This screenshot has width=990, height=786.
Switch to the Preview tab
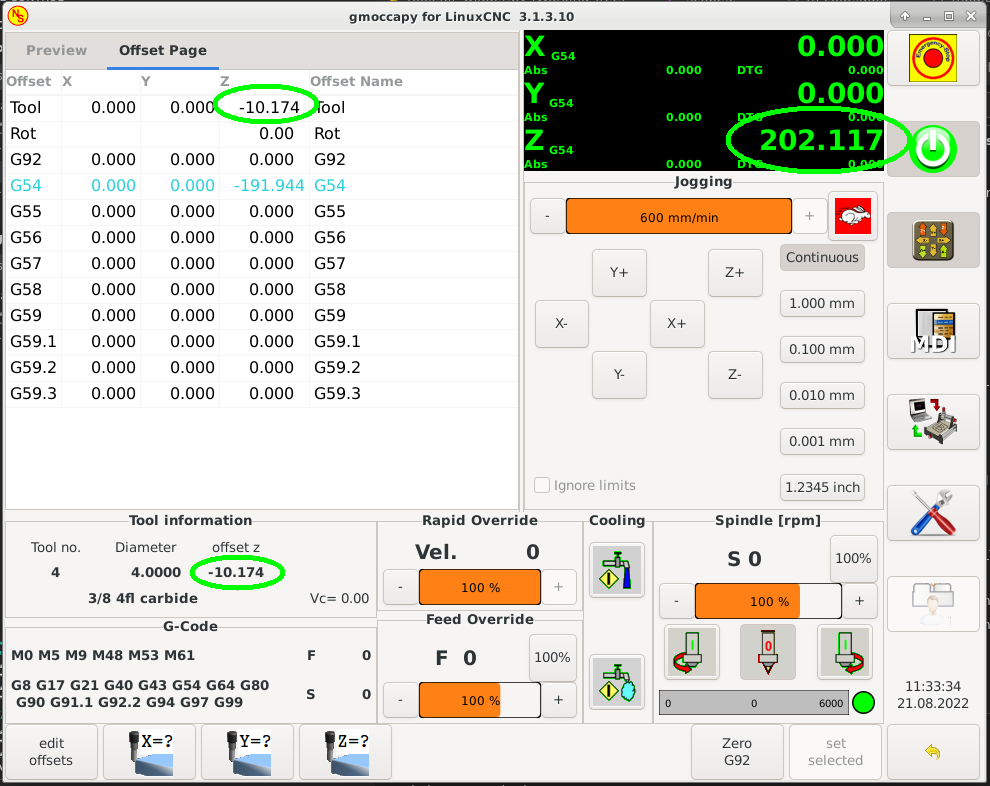pyautogui.click(x=56, y=50)
